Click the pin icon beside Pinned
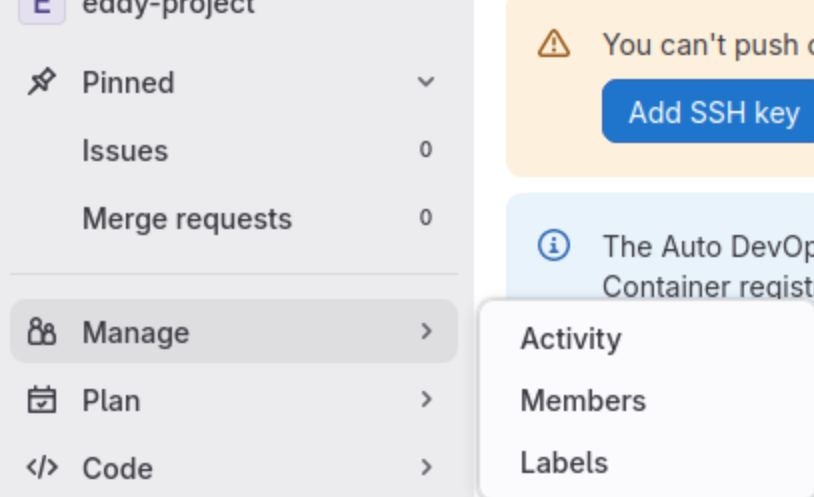This screenshot has height=497, width=814. [x=42, y=82]
